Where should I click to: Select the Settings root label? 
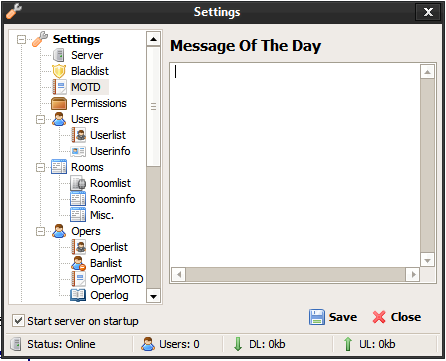pos(76,39)
